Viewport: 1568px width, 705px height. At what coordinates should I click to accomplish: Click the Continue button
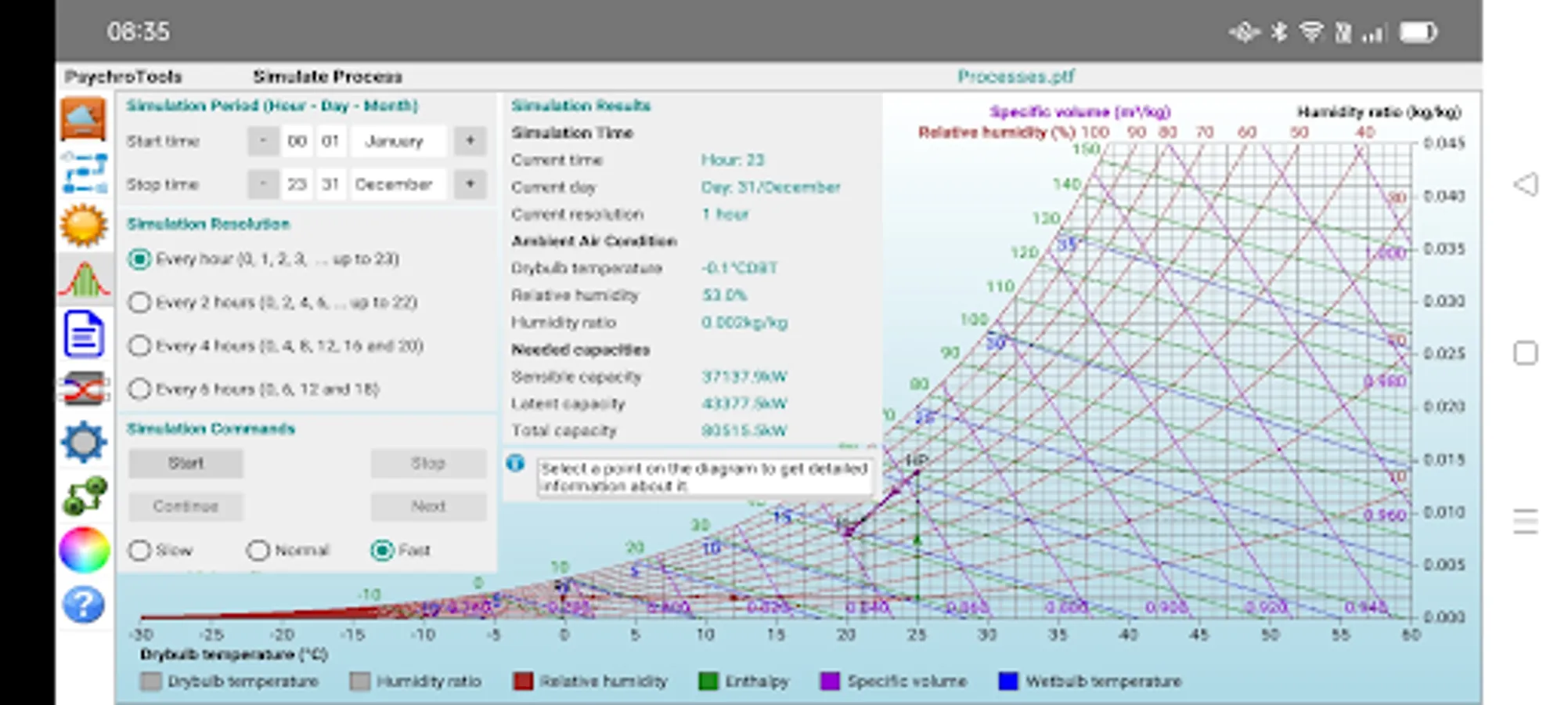(186, 506)
